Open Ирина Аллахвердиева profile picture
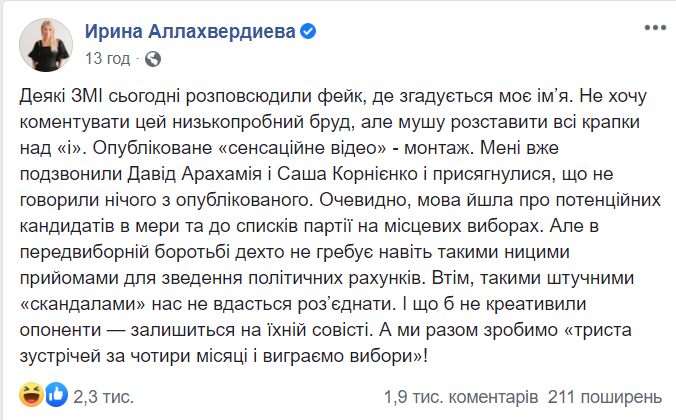The image size is (676, 420). tap(46, 45)
